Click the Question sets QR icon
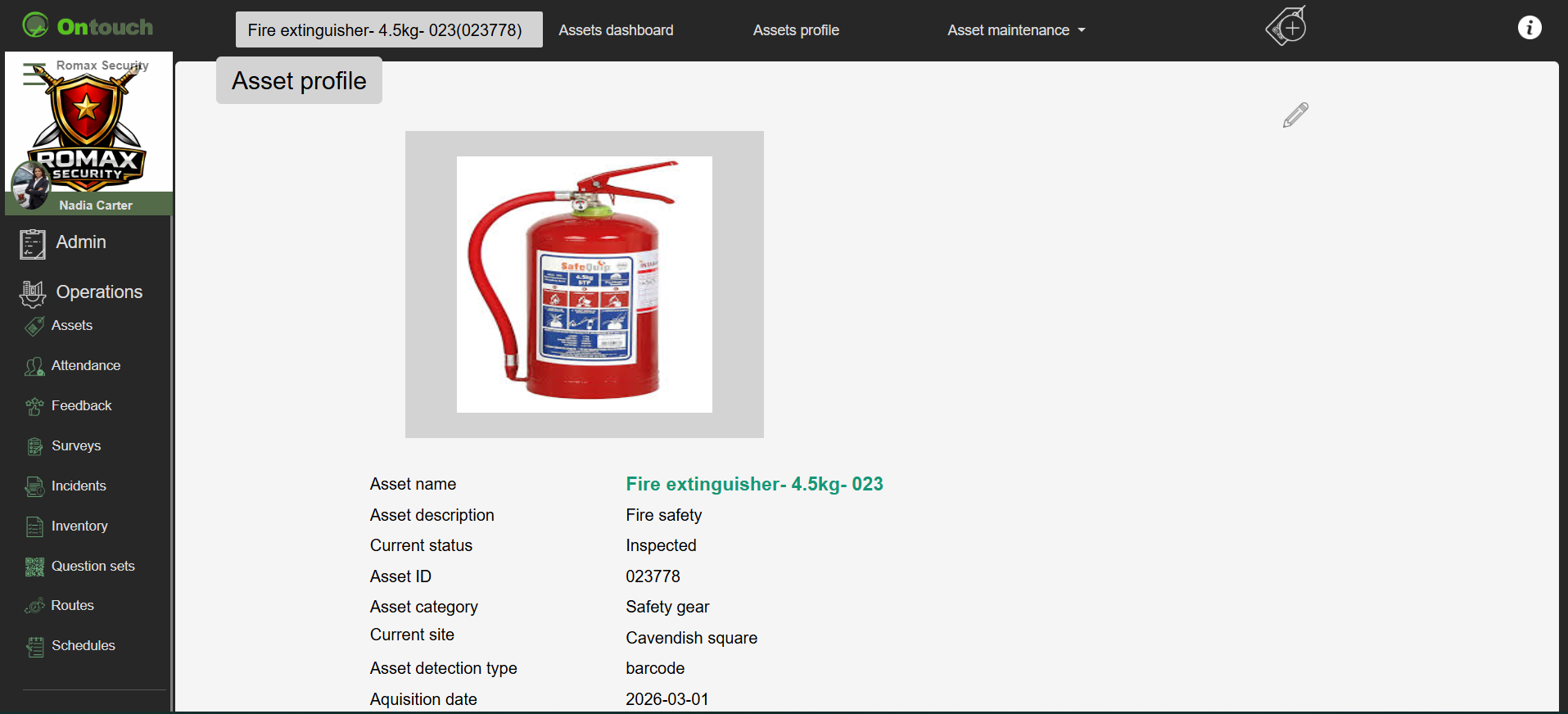Screen dimensions: 1568x714 [34, 567]
